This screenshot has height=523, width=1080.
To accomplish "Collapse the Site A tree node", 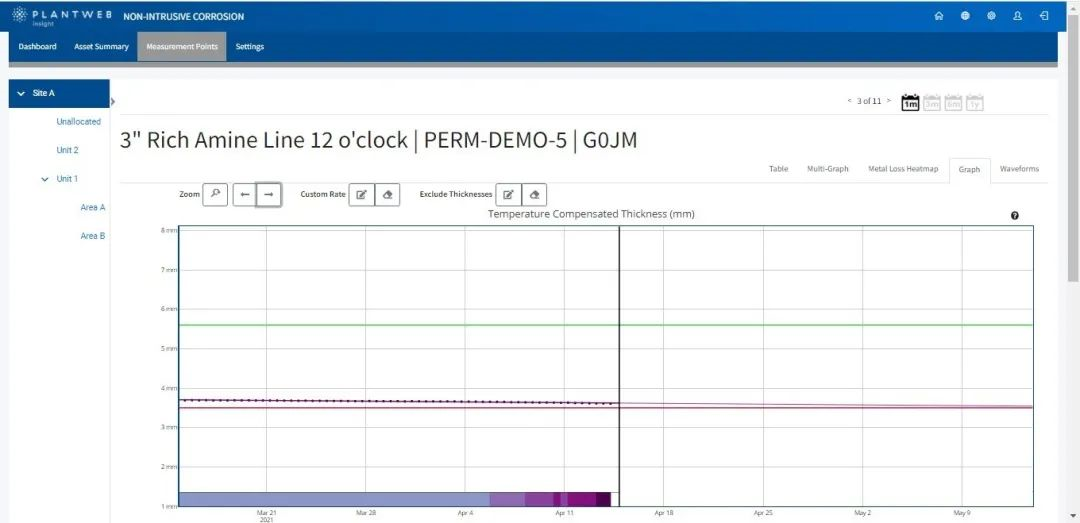I will pos(21,93).
